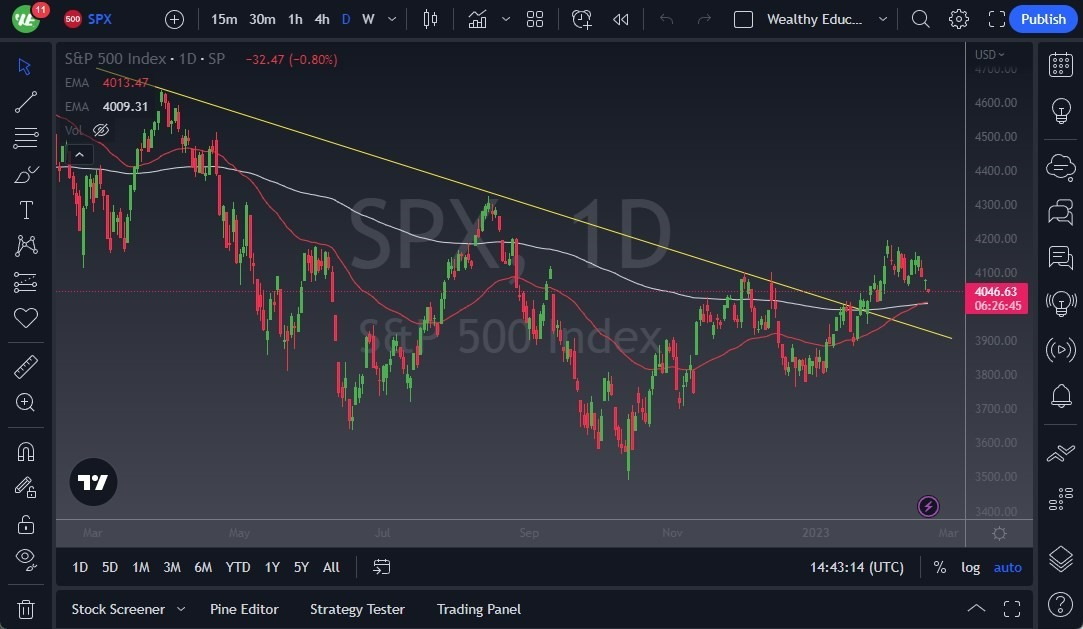The width and height of the screenshot is (1083, 629).
Task: Open the chart style dropdown next to candles
Action: [506, 19]
